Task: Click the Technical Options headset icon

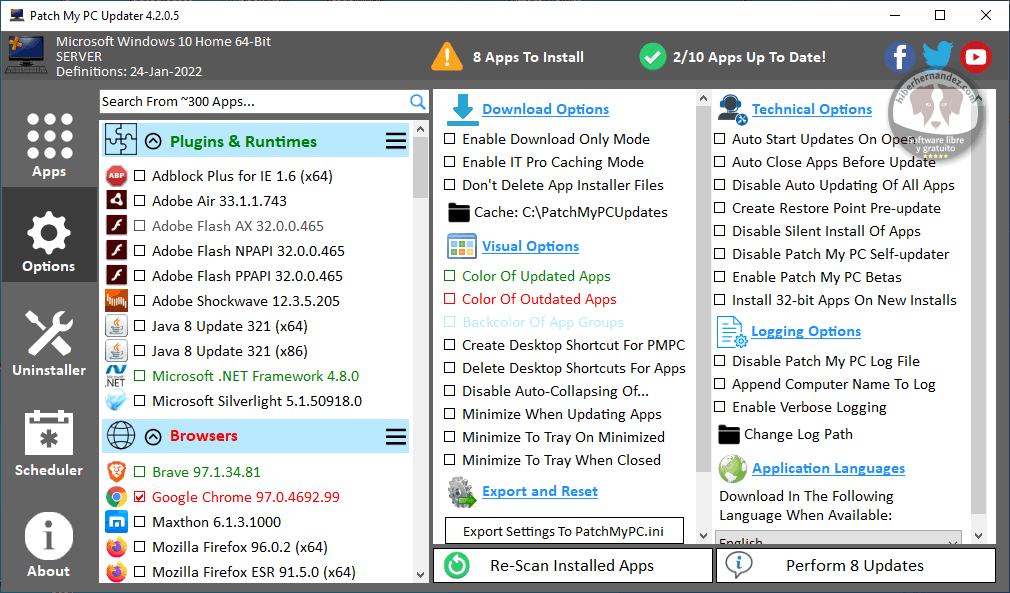Action: 732,109
